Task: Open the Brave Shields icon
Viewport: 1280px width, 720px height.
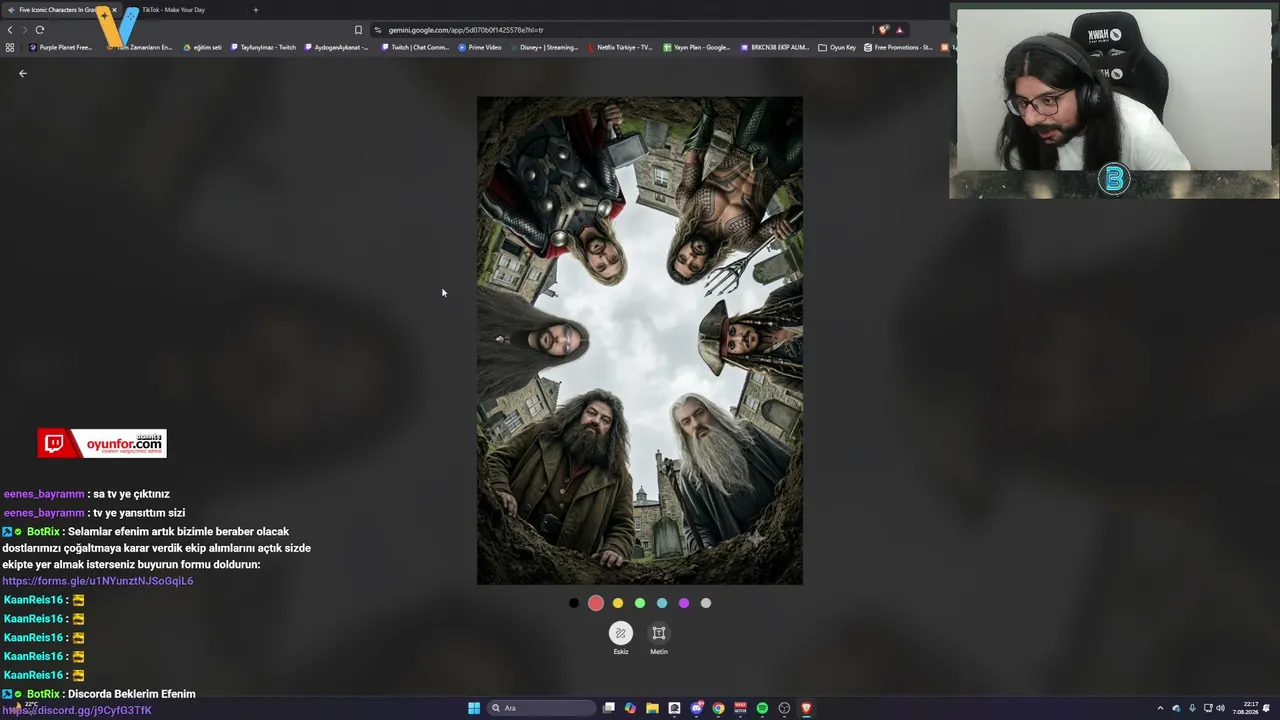Action: (883, 30)
